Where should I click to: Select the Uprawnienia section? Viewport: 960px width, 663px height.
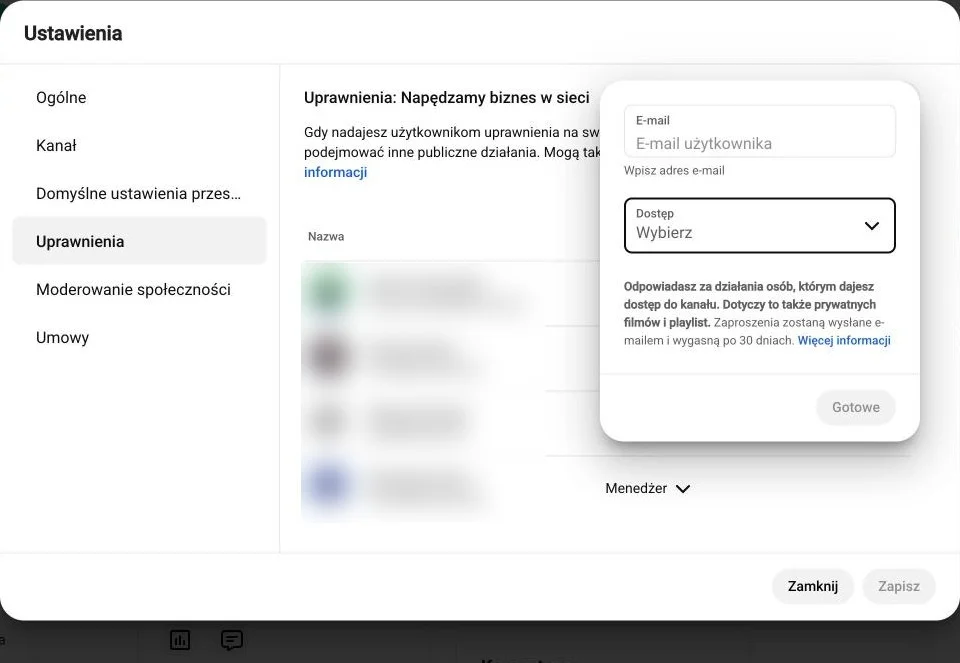140,241
